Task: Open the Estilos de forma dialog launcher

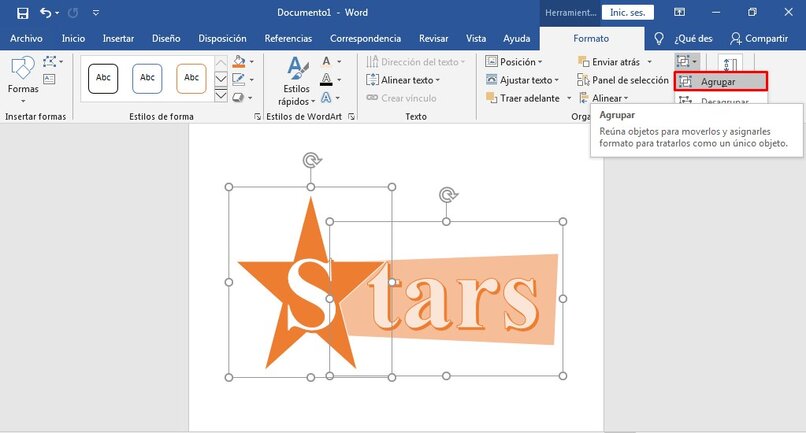Action: pyautogui.click(x=257, y=117)
